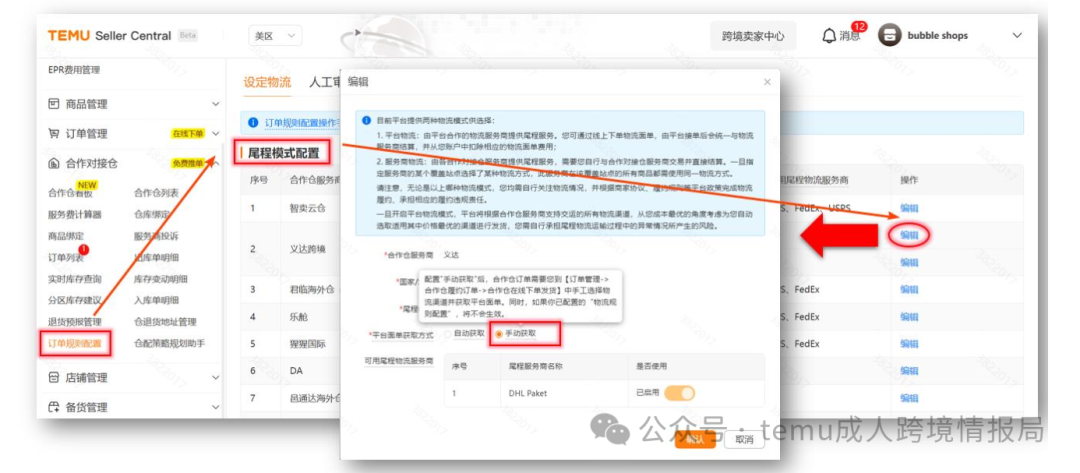Click the 免费推单 yellow tag
This screenshot has width=1080, height=473.
point(188,164)
